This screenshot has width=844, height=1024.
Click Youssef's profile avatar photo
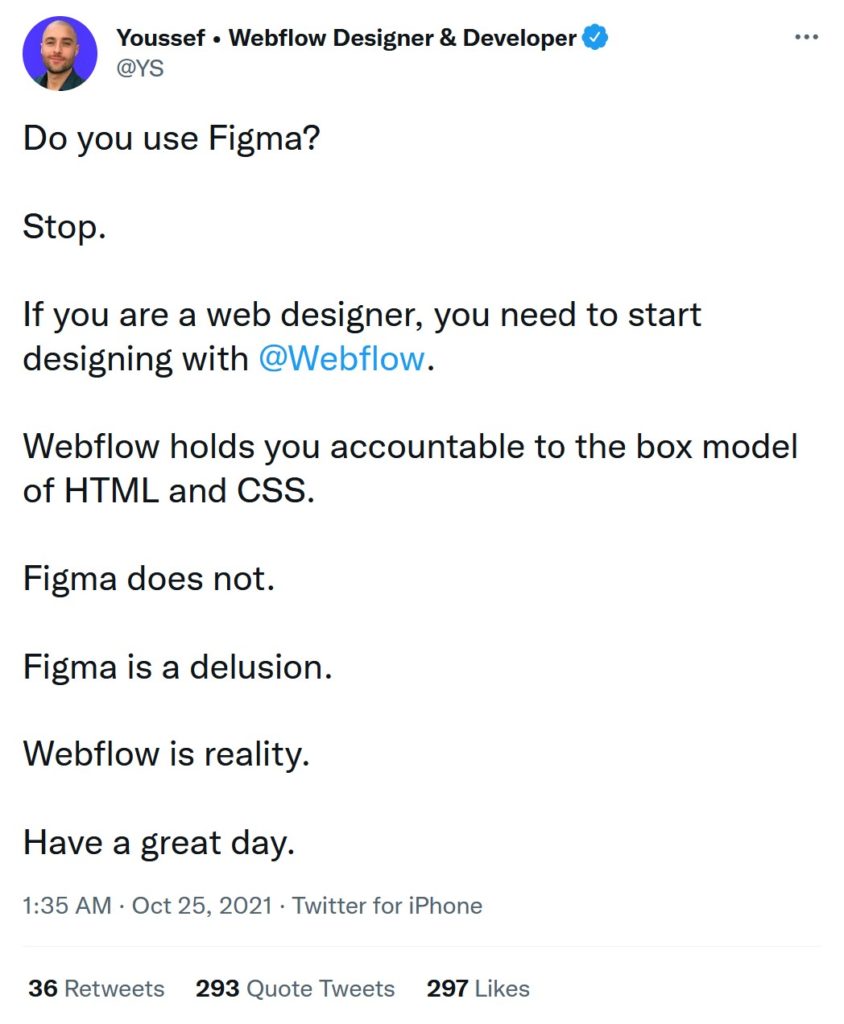pos(59,54)
